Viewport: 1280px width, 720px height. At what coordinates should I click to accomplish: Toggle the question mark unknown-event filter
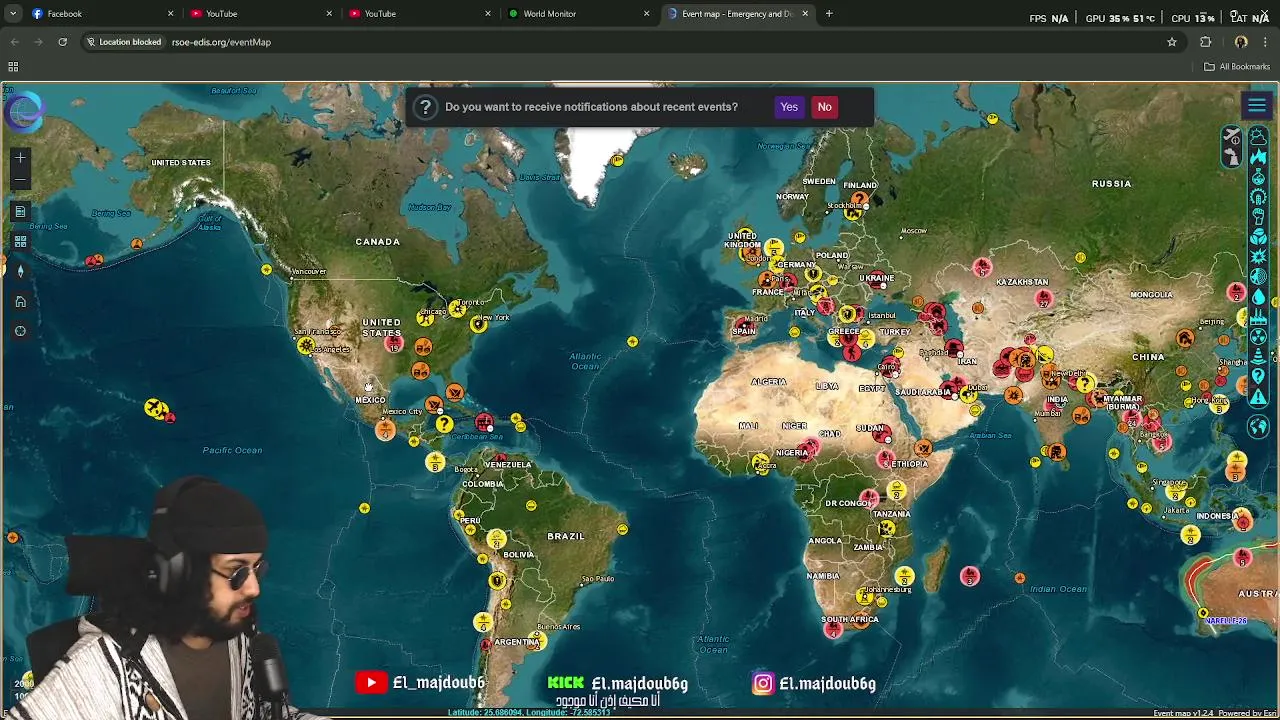1259,376
